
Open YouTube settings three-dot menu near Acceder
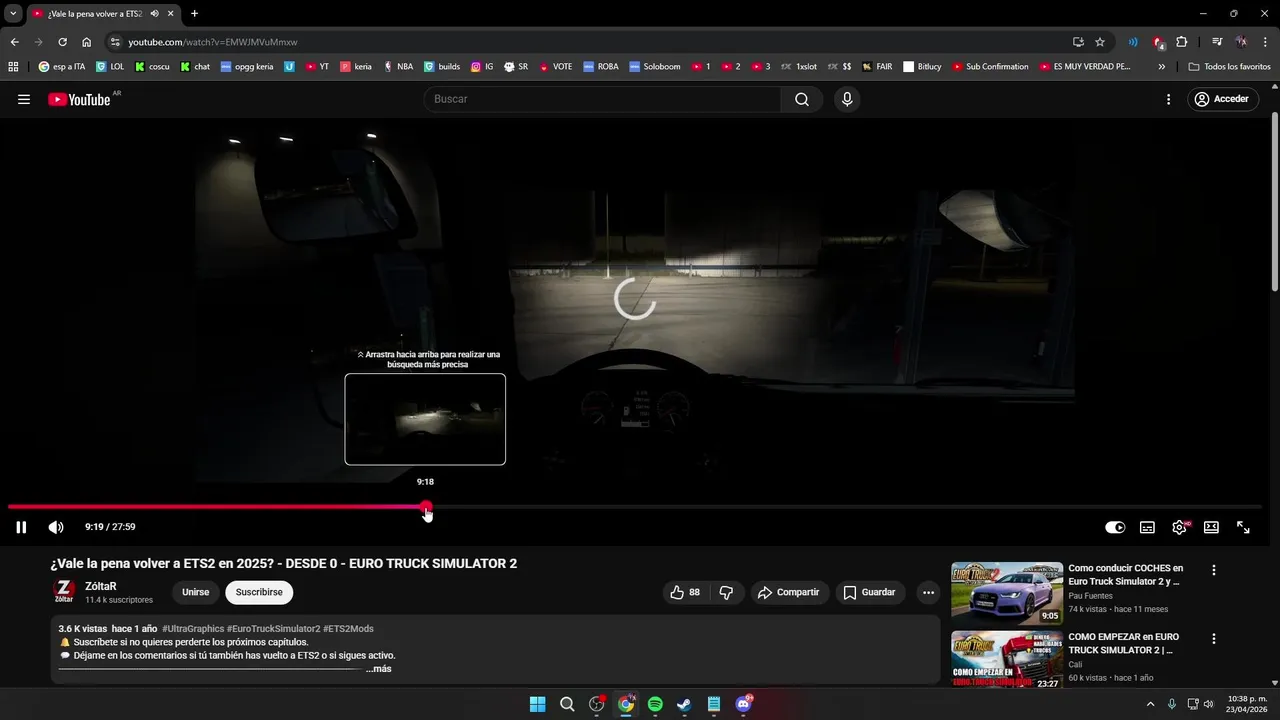[x=1168, y=99]
